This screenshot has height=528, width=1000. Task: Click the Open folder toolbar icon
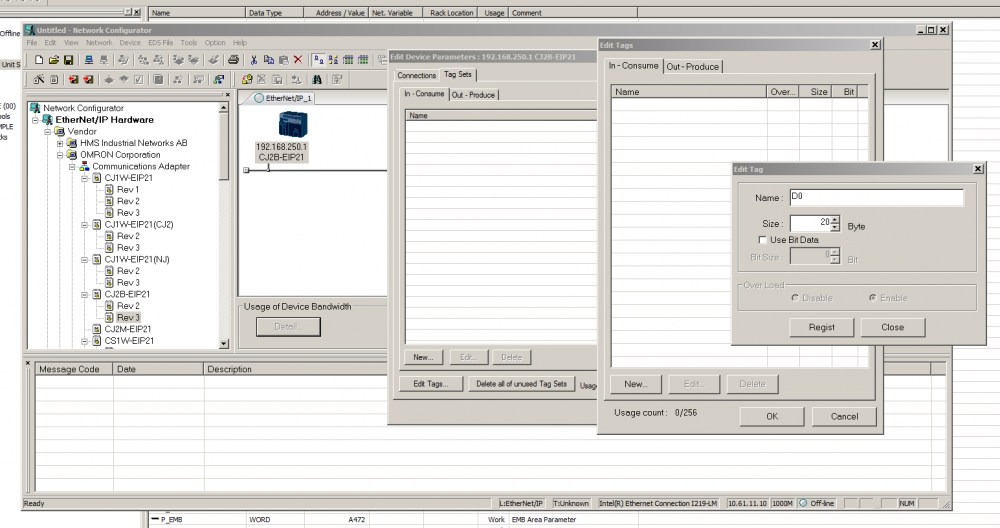pos(54,60)
